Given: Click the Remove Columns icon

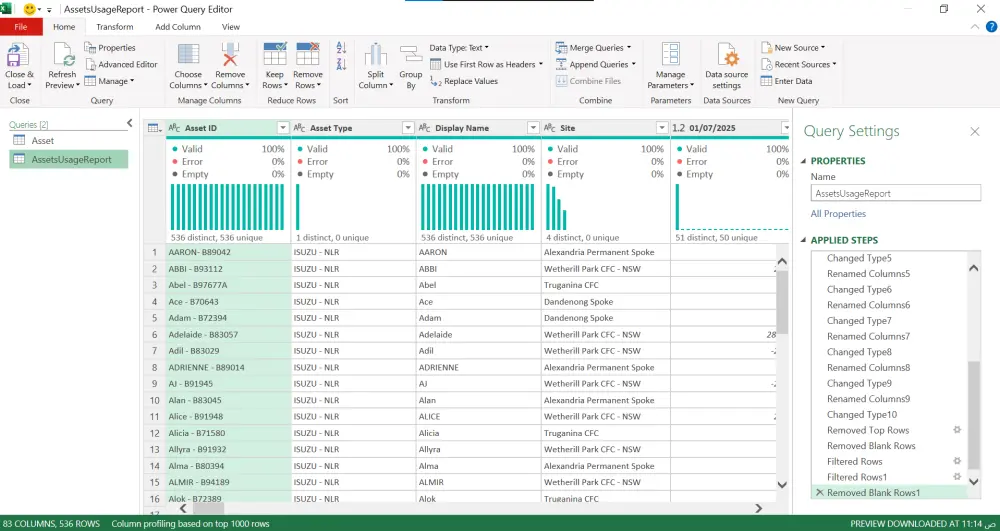Looking at the screenshot, I should click(x=230, y=55).
